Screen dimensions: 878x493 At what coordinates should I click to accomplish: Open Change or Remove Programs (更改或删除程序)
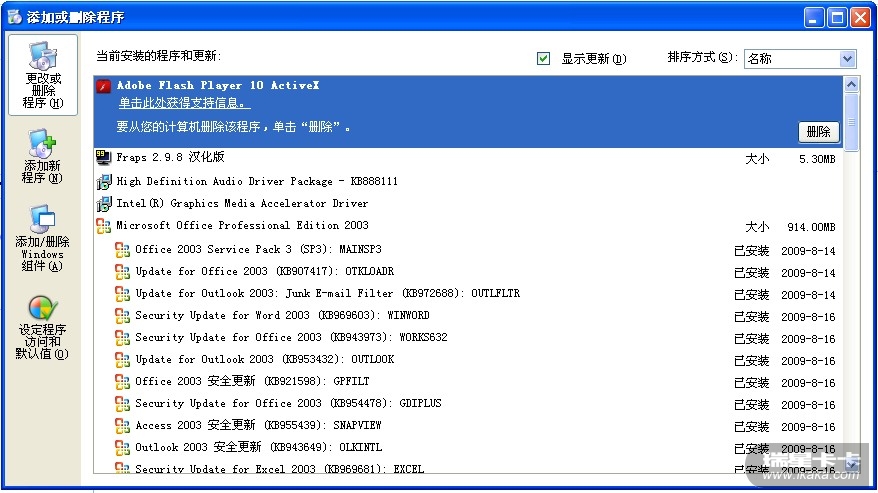43,75
